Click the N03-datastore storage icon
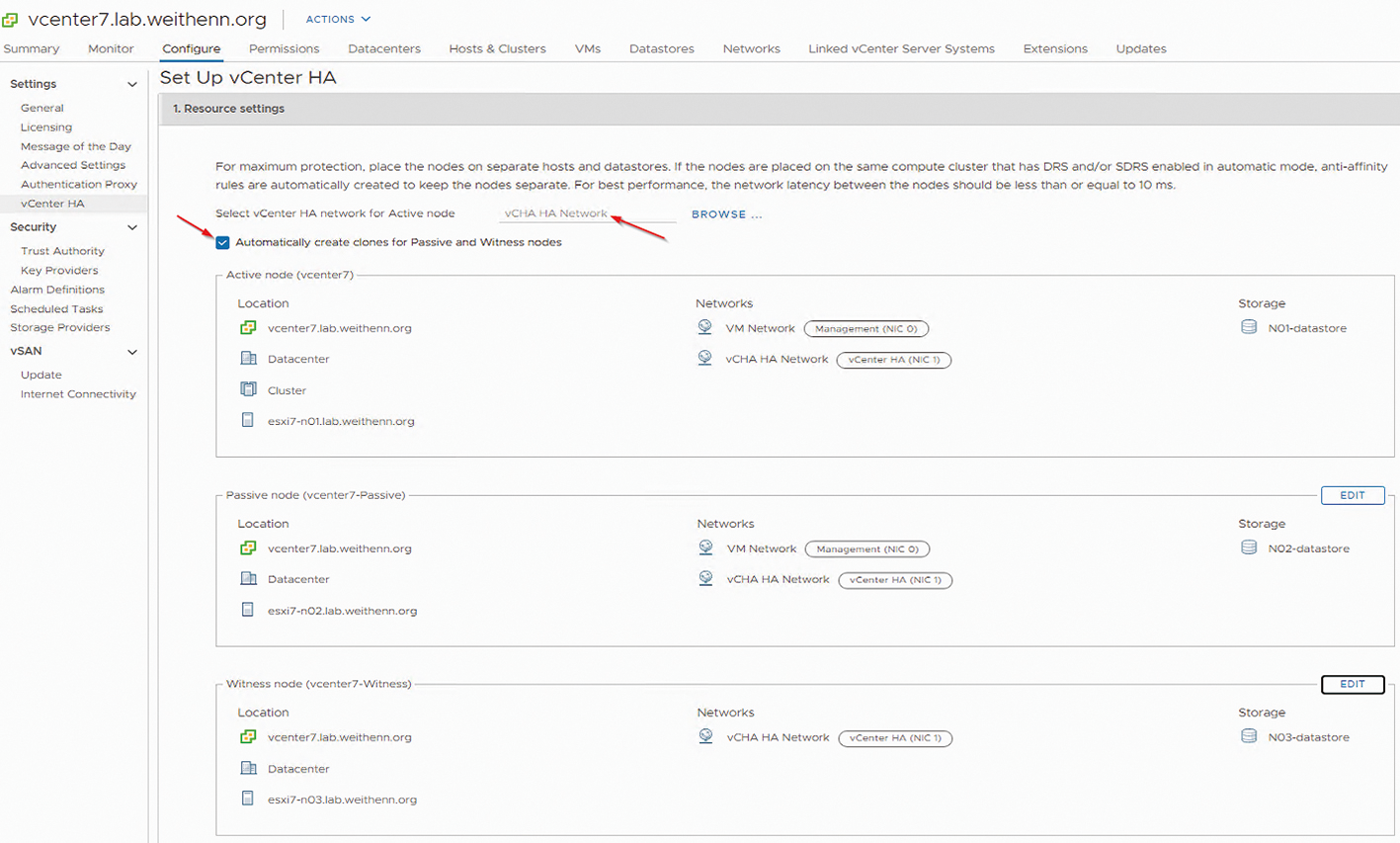Screen dimensions: 1400x843 point(1249,736)
